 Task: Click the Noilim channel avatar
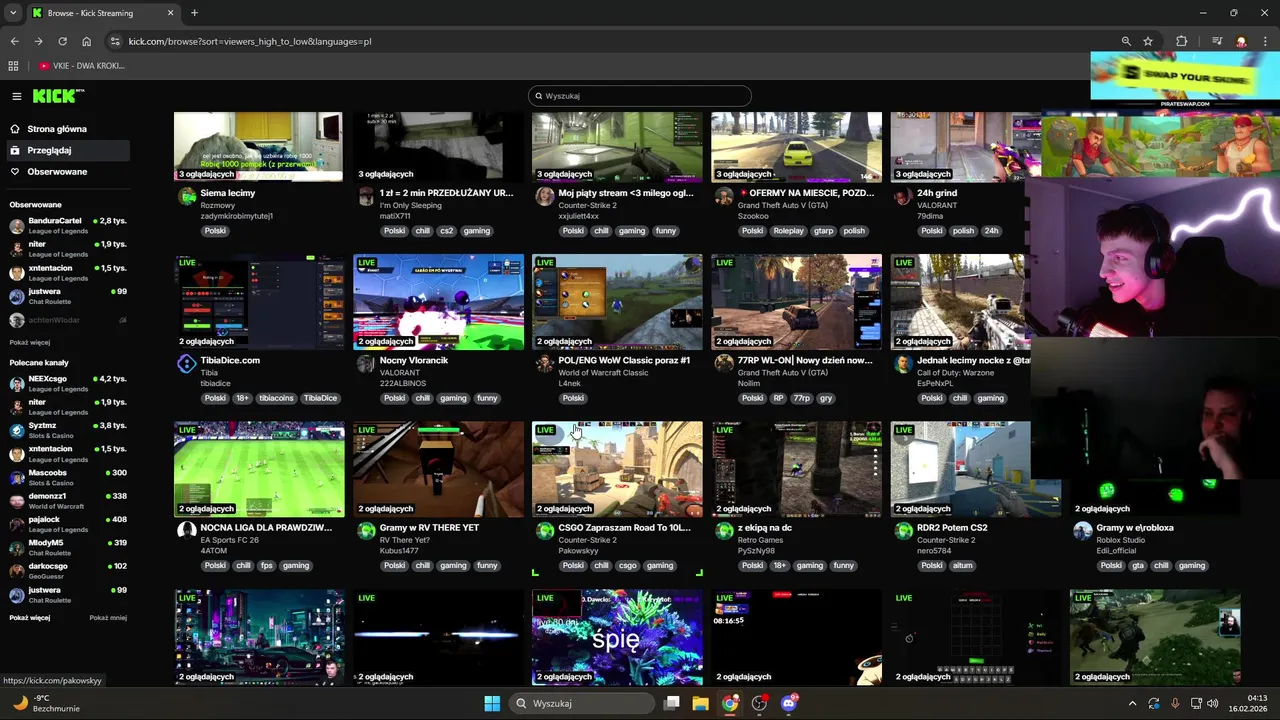coord(724,365)
